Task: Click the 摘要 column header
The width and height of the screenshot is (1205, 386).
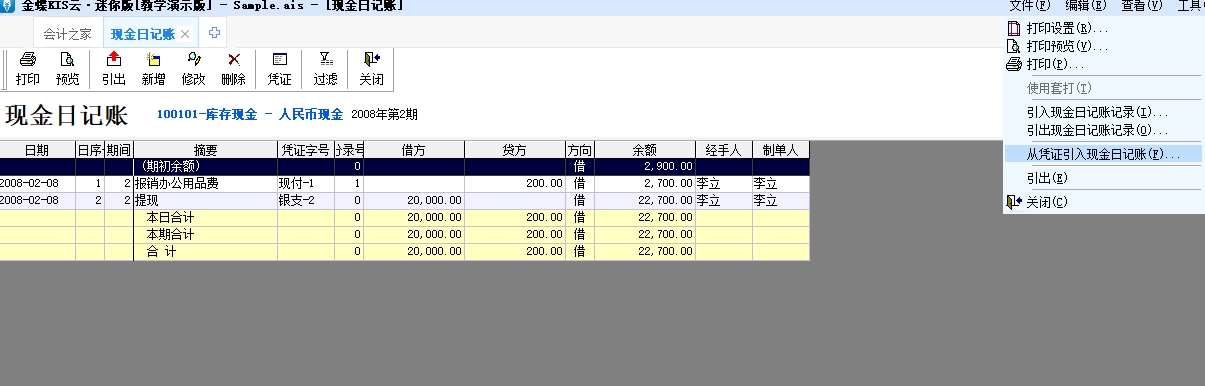Action: (205, 150)
